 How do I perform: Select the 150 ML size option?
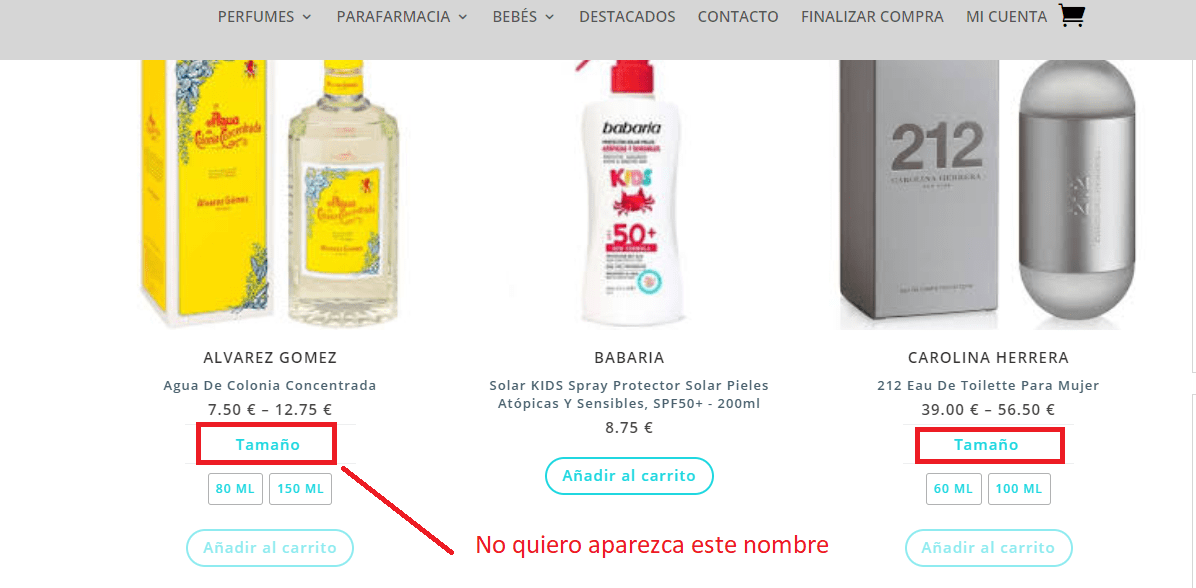[301, 489]
